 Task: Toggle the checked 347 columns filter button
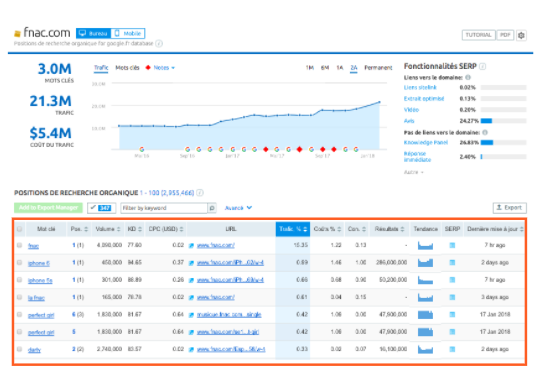pos(101,208)
